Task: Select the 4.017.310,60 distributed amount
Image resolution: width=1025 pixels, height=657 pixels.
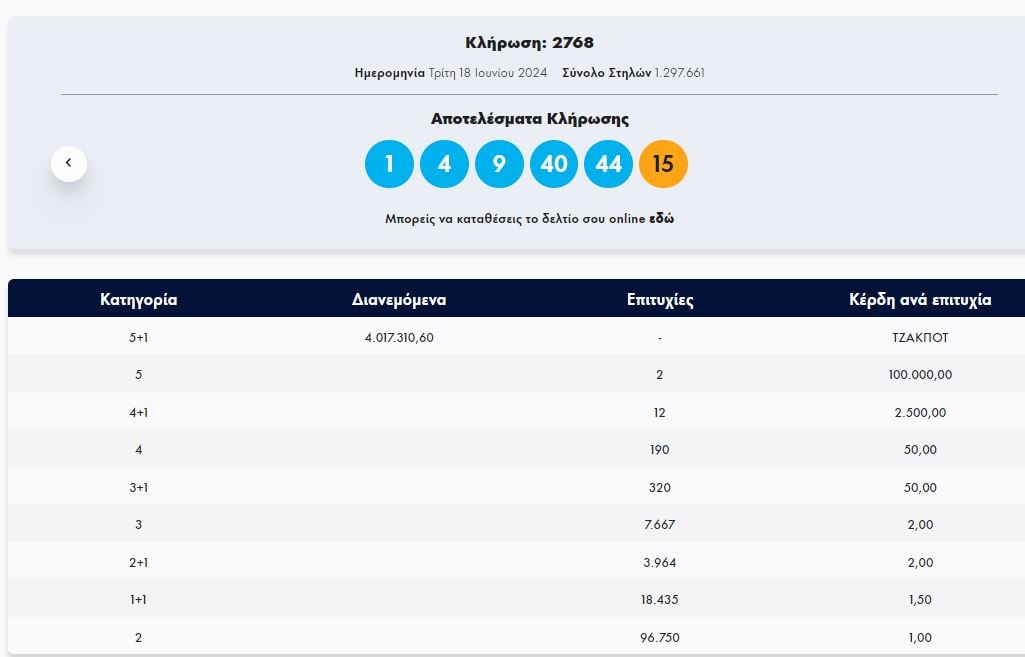Action: 399,337
